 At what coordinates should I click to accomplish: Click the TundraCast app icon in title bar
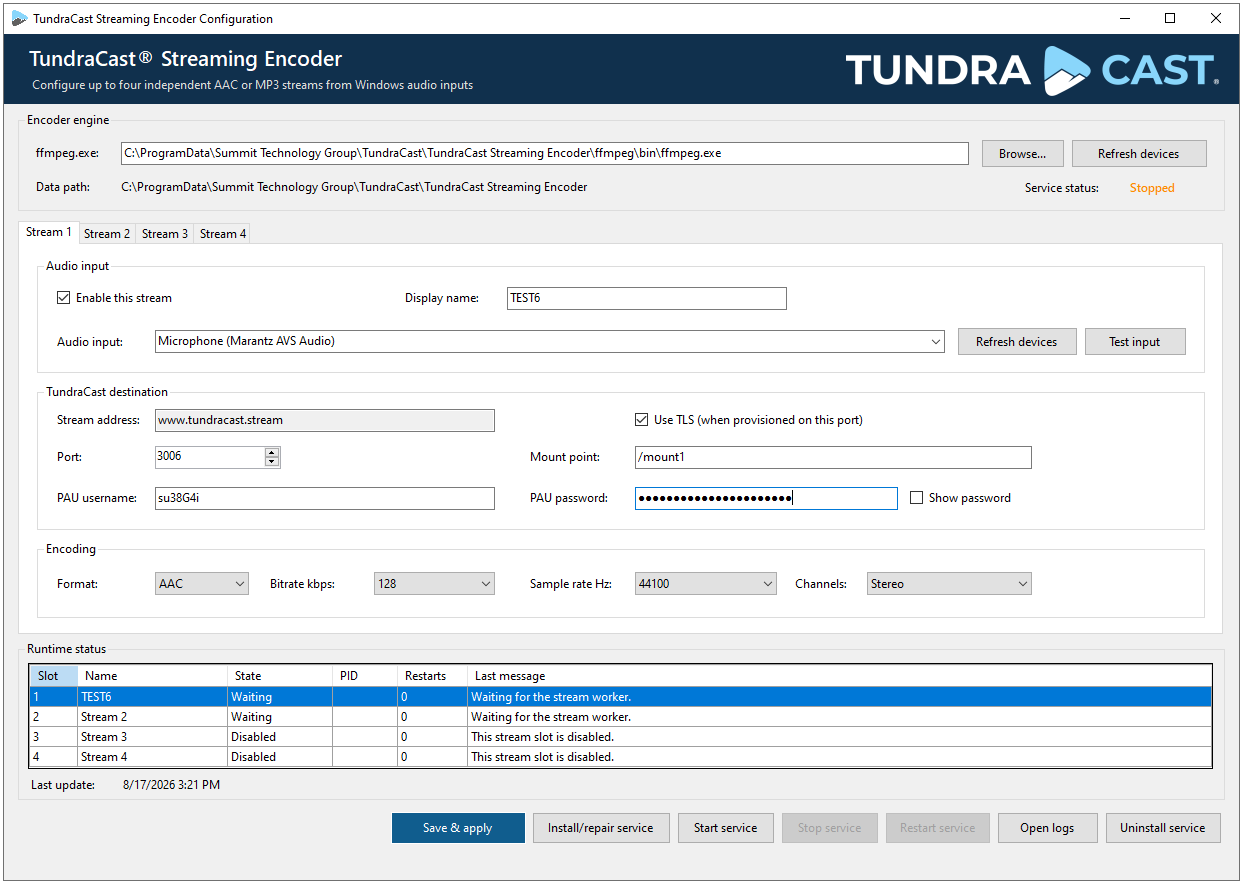coord(19,18)
